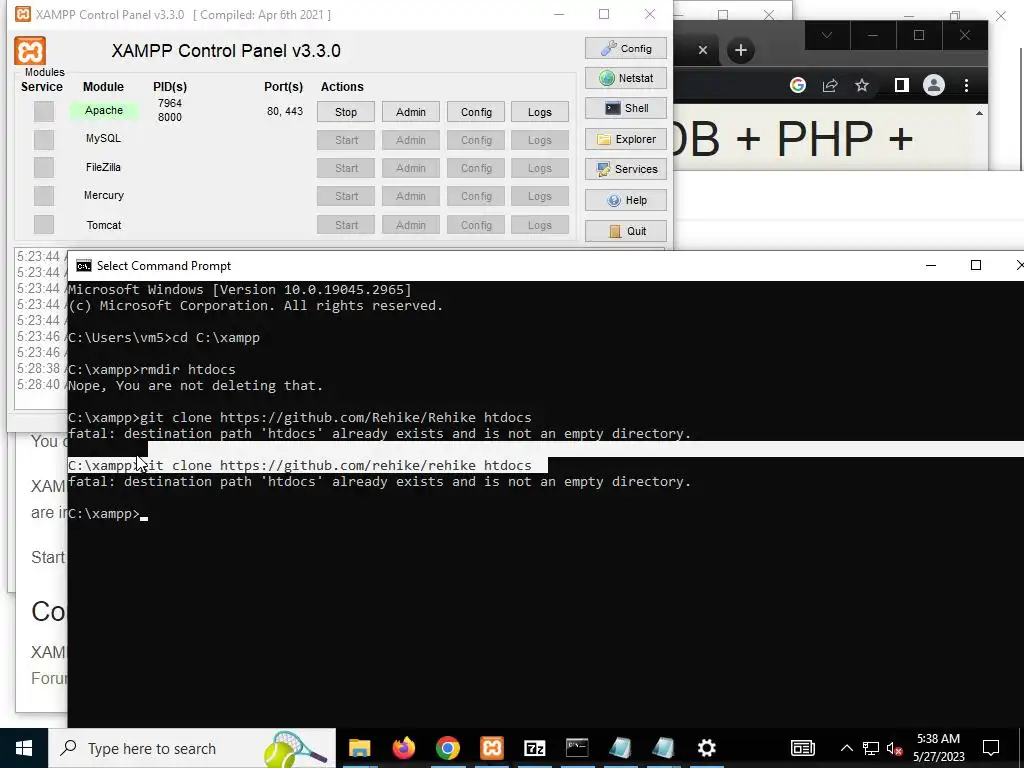1024x768 pixels.
Task: Share this page in Chrome
Action: point(830,85)
